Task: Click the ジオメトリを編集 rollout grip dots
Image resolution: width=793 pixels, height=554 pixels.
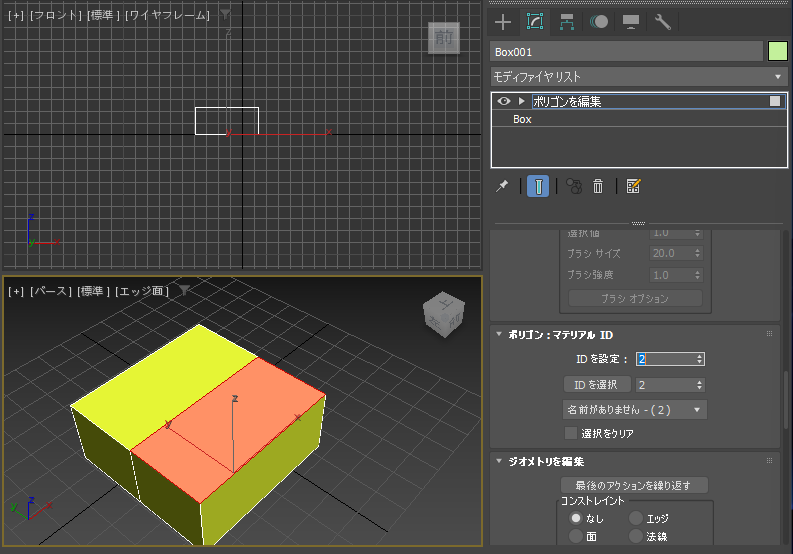Action: 769,460
